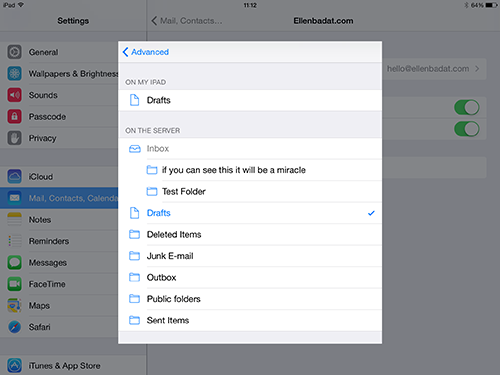
Task: Open Privacy in Settings list
Action: (x=59, y=138)
